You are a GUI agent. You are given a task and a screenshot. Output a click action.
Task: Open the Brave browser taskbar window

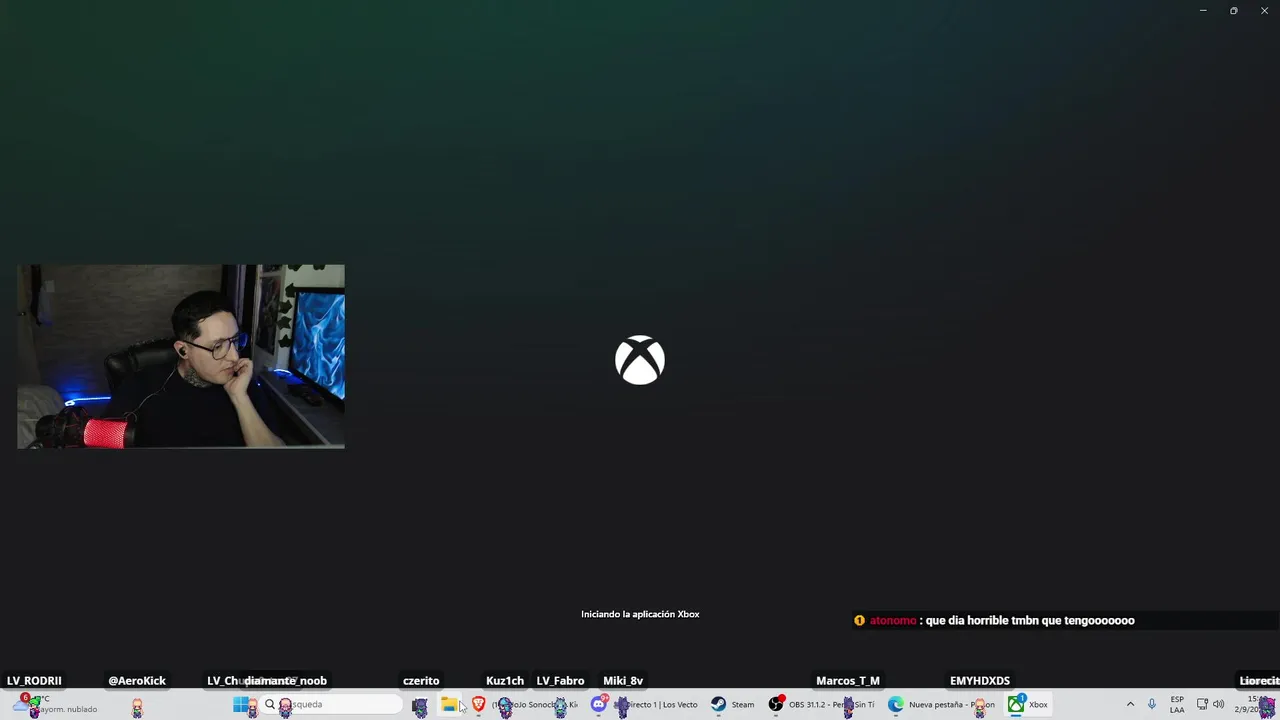(x=527, y=705)
